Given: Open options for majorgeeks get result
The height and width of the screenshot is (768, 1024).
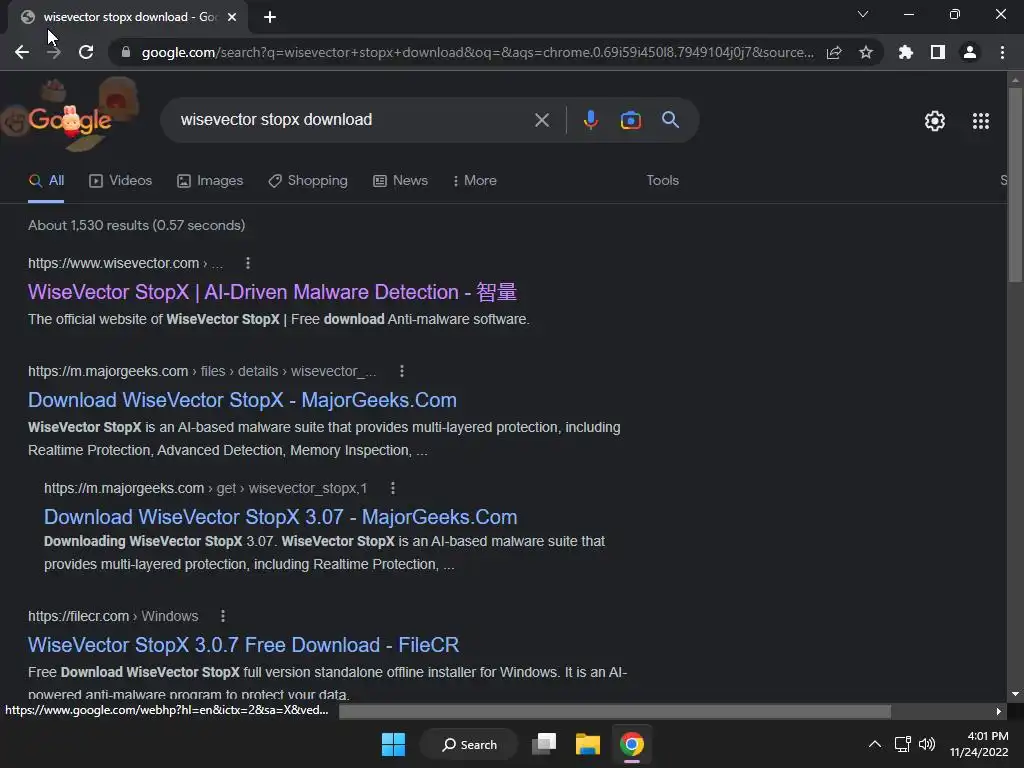Looking at the screenshot, I should tap(392, 488).
